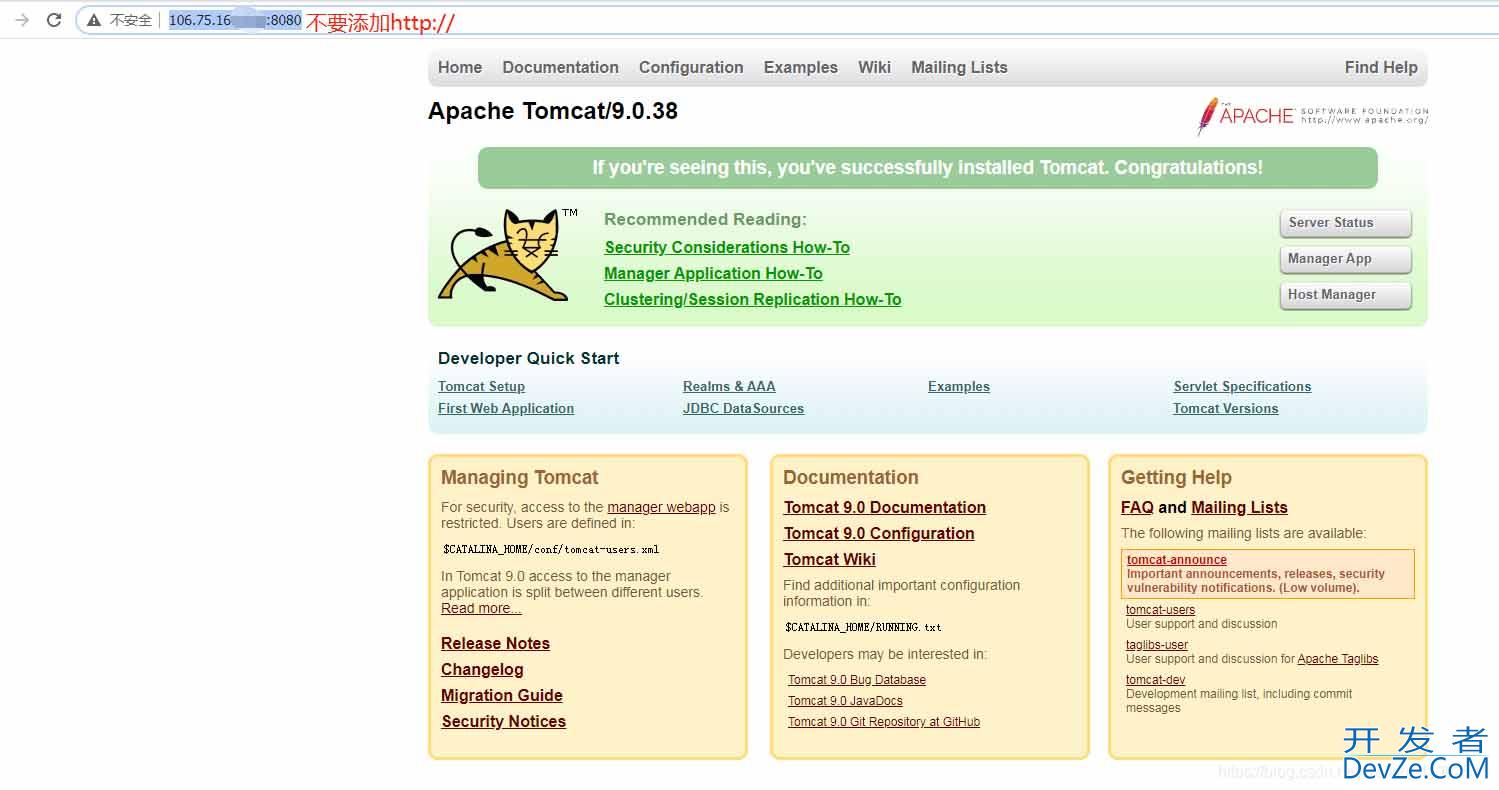
Task: Open the Wiki nav item
Action: (x=874, y=68)
